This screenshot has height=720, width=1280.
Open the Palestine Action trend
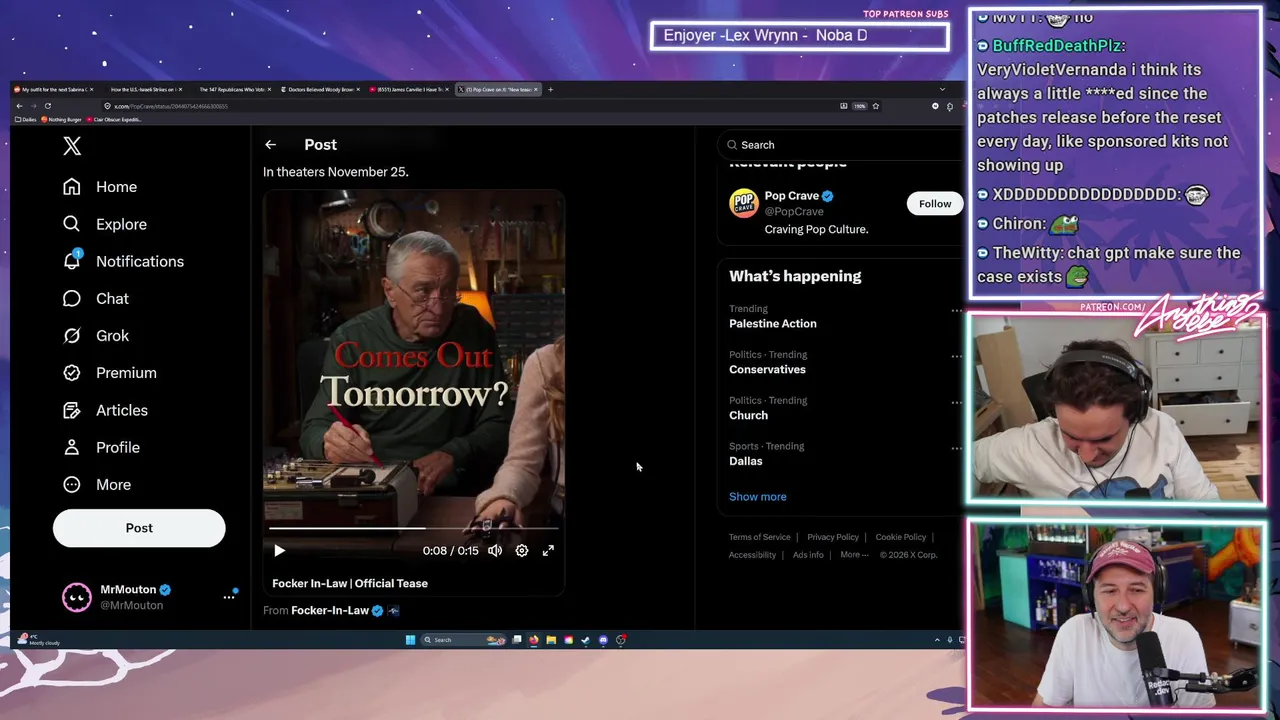coord(773,324)
